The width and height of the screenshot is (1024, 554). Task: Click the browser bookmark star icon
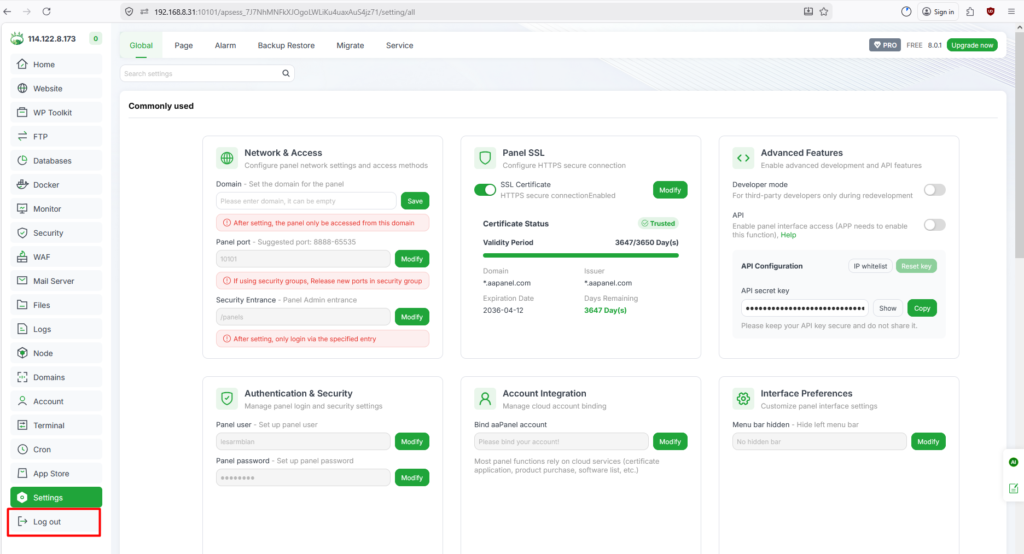tap(823, 12)
